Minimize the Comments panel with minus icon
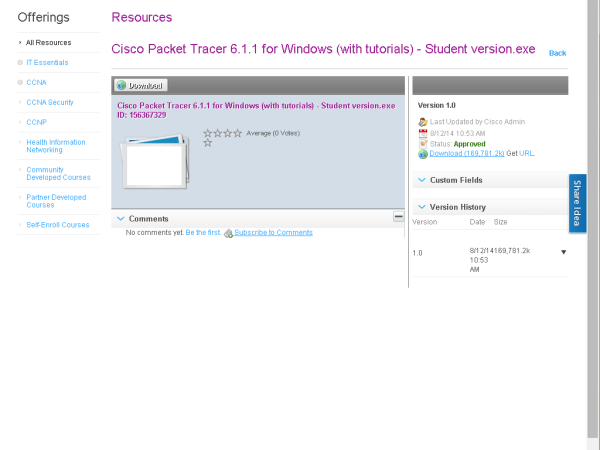 pos(398,217)
